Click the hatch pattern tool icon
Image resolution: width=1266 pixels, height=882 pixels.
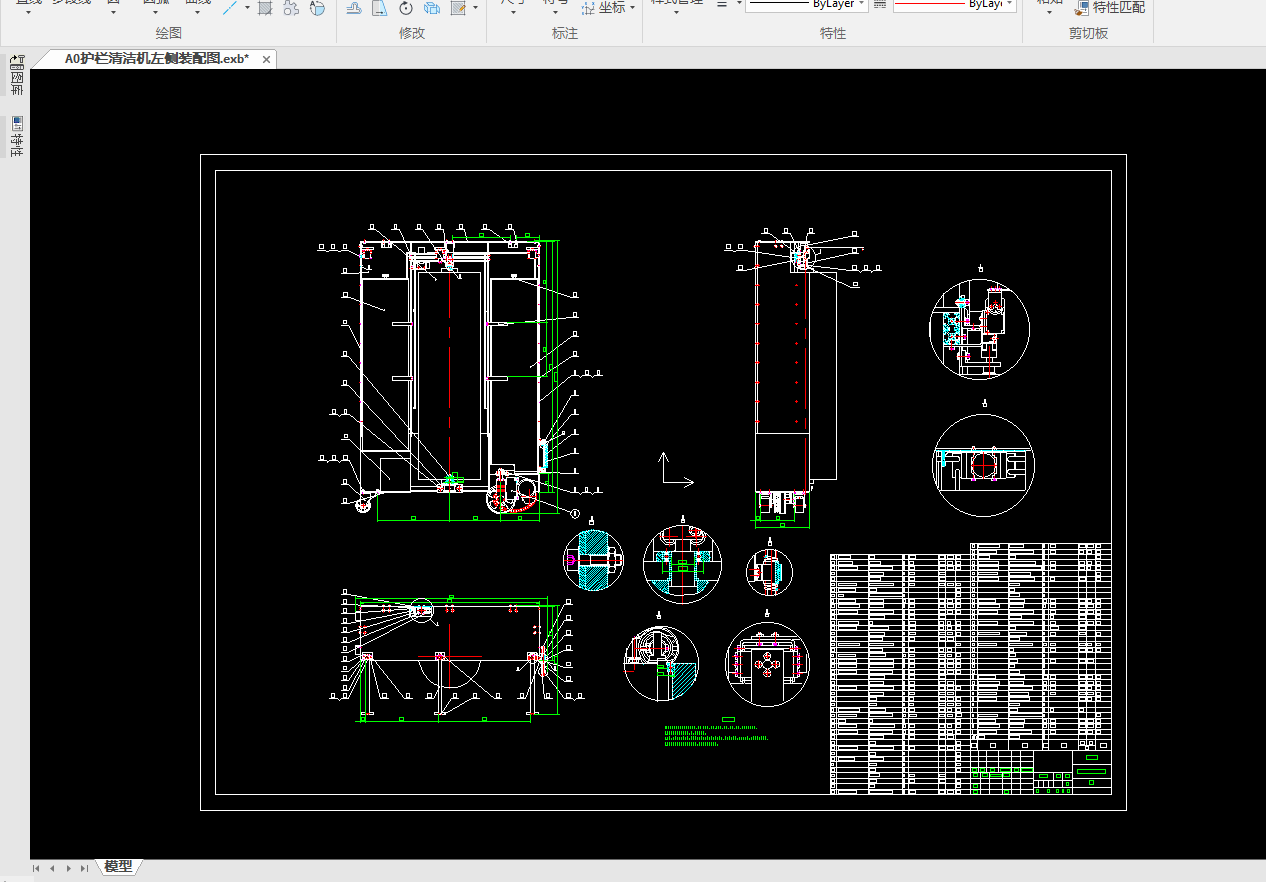(x=265, y=8)
